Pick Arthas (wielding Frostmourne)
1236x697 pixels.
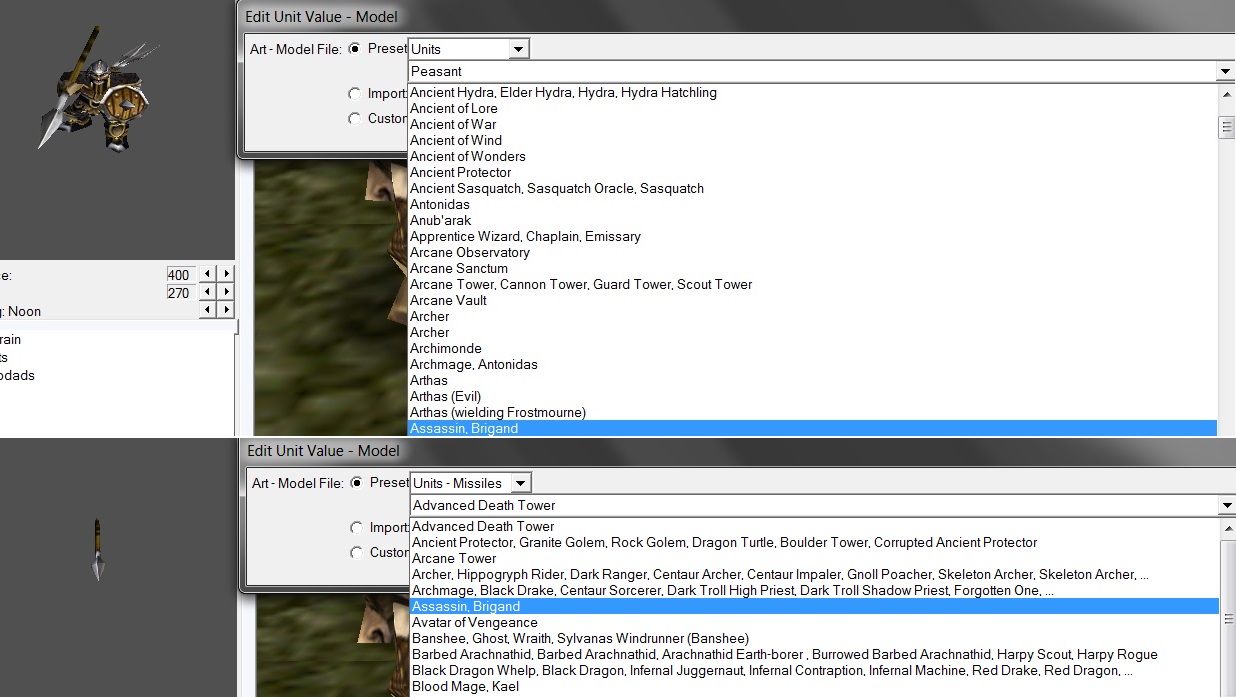pos(812,412)
